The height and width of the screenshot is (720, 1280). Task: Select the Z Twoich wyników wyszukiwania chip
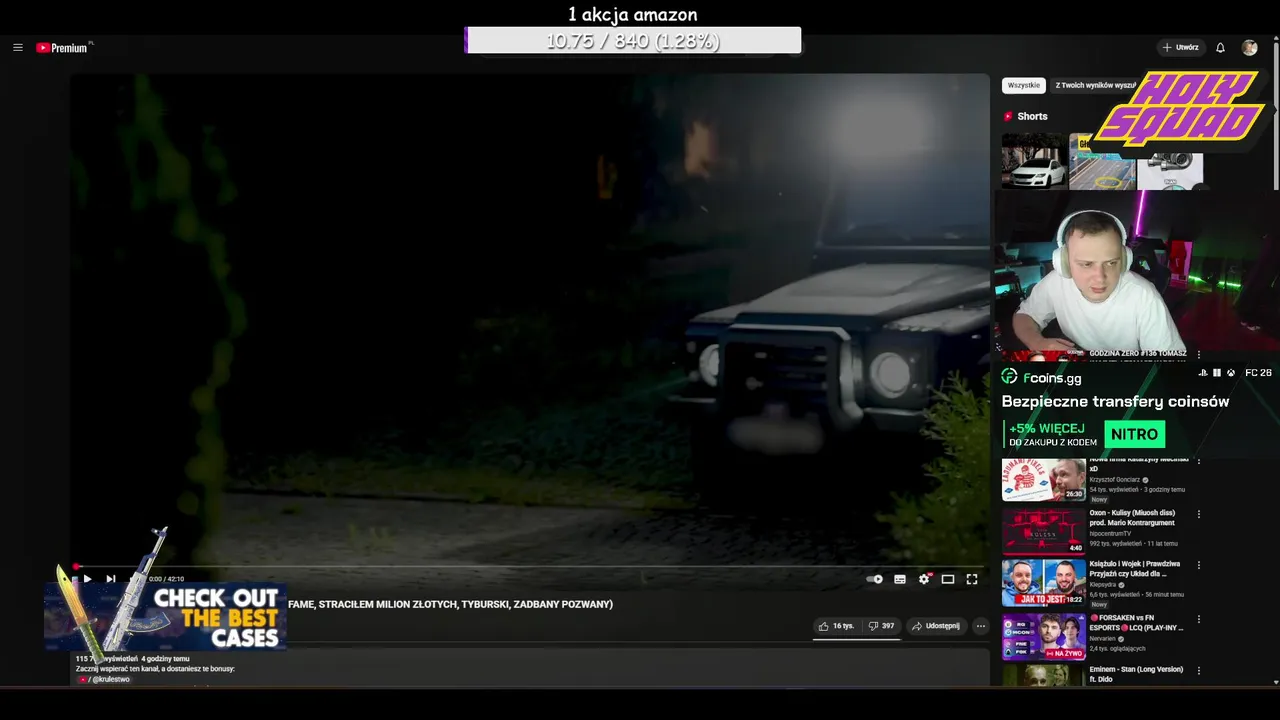[1096, 86]
